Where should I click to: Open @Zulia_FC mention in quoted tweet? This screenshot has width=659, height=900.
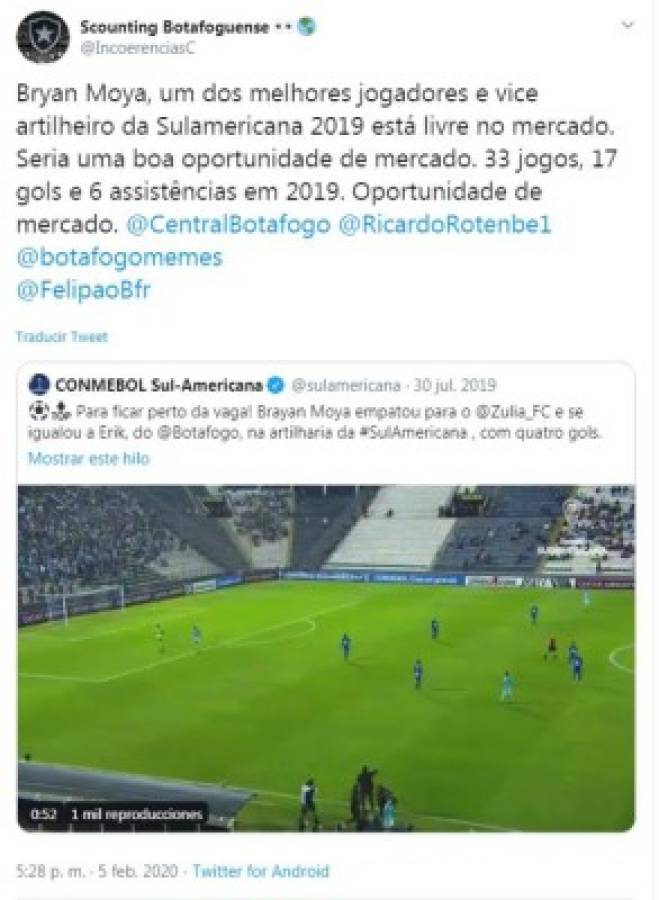coord(506,412)
